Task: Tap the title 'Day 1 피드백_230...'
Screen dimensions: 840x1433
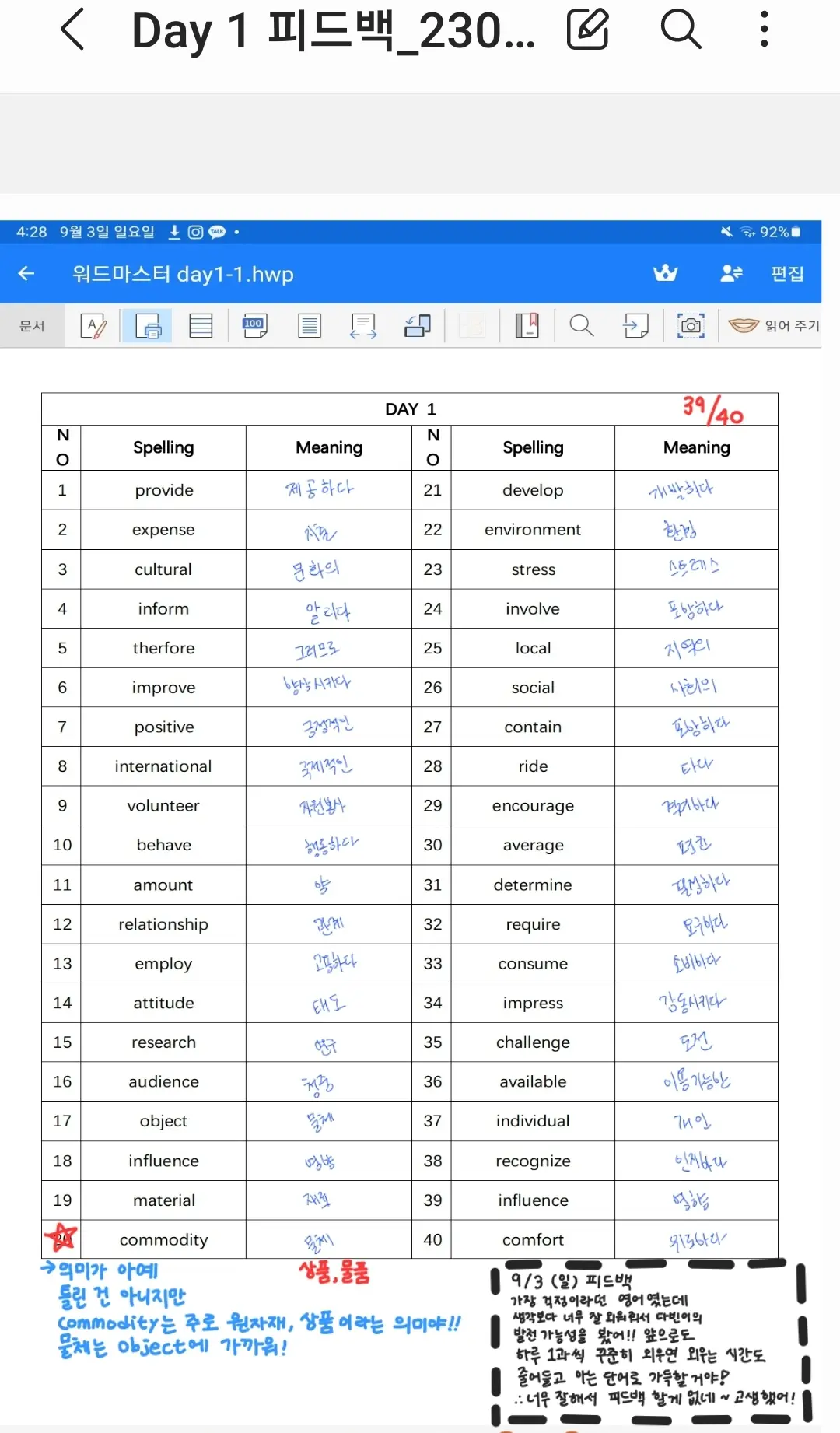Action: tap(334, 30)
